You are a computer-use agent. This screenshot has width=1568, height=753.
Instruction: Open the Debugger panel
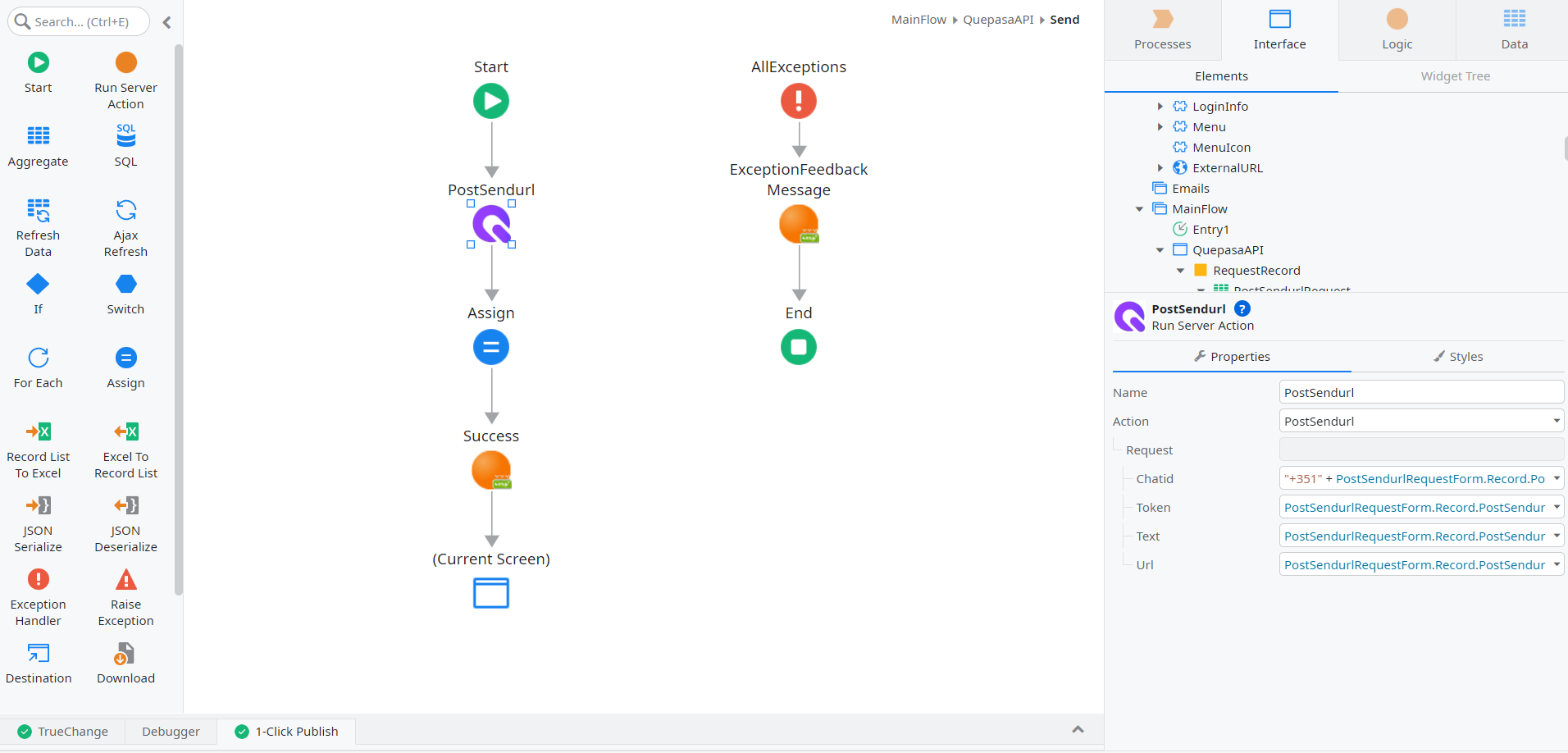(x=170, y=731)
